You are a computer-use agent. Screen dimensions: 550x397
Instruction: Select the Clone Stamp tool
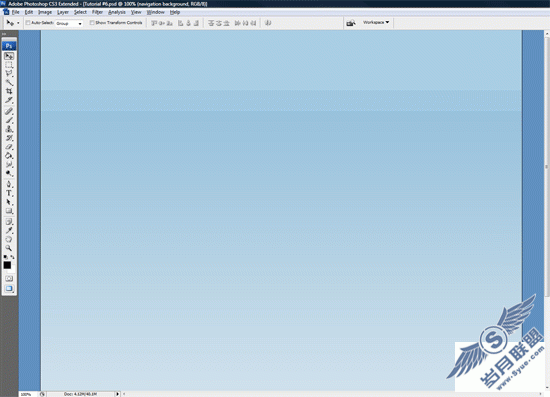[9, 129]
